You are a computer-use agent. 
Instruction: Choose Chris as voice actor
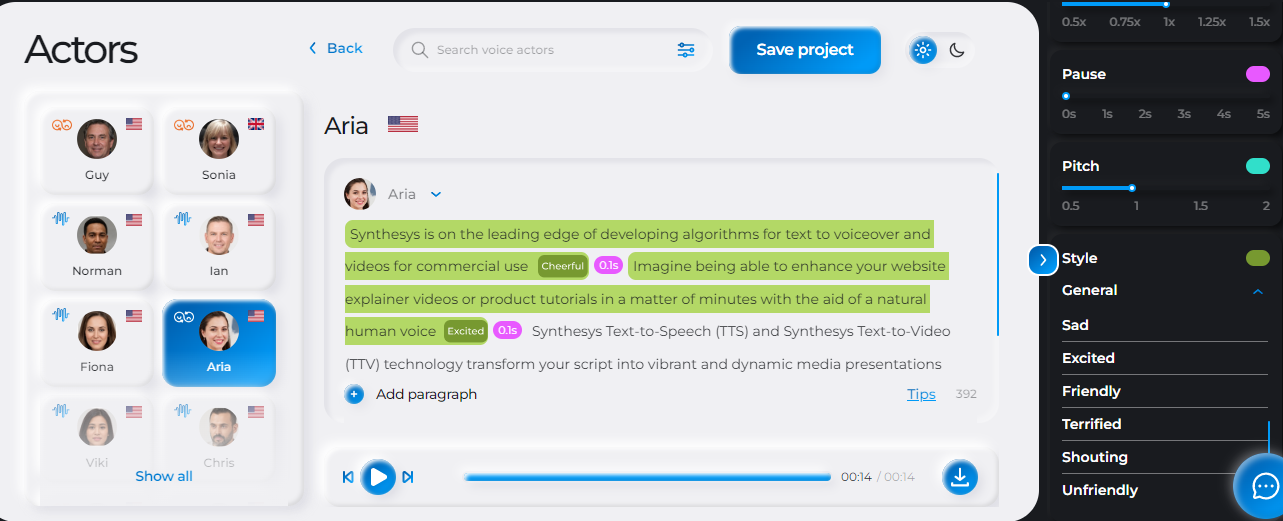[x=219, y=438]
